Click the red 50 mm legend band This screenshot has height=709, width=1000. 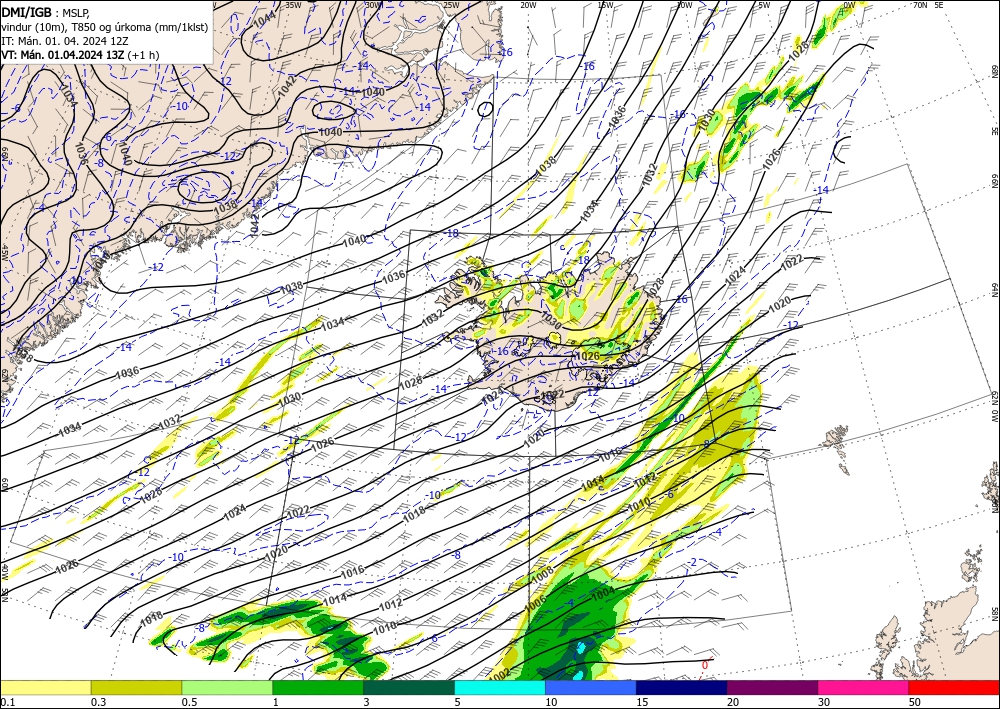click(954, 687)
